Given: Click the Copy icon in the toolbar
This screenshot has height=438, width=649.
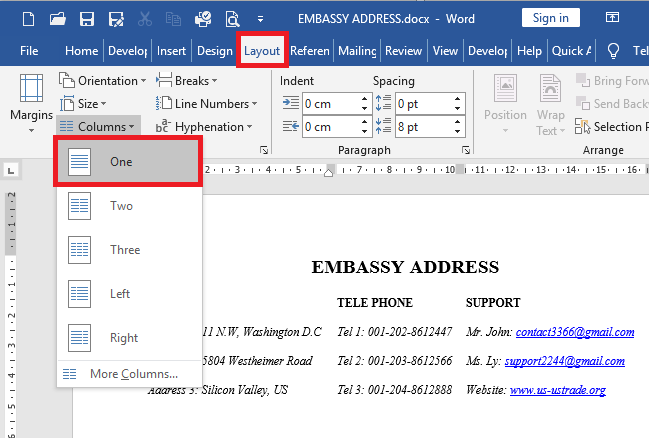Looking at the screenshot, I should 173,19.
